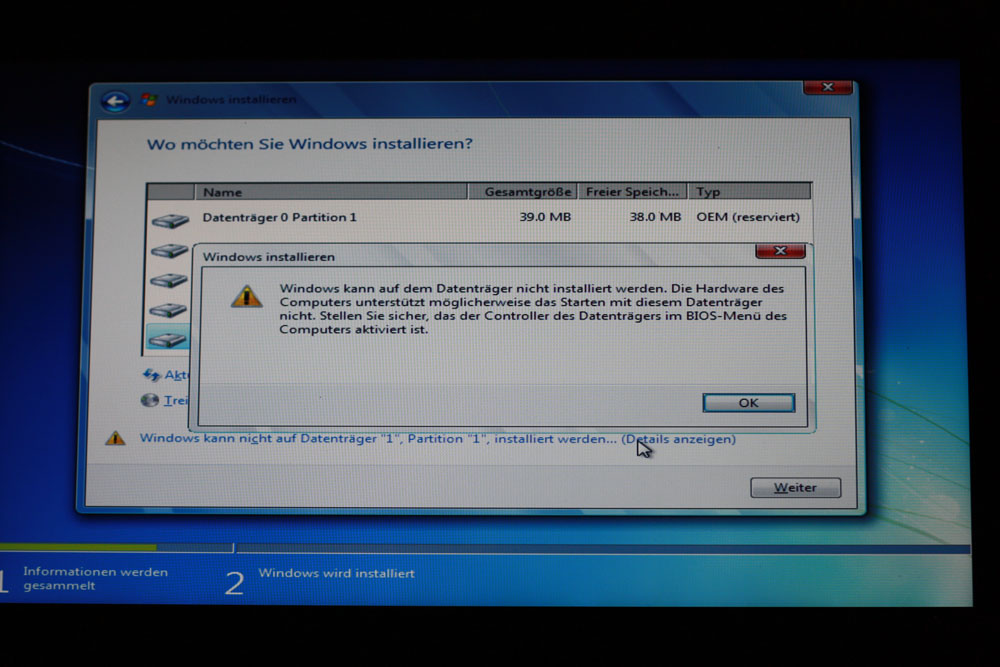Image resolution: width=1000 pixels, height=667 pixels.
Task: Click the "OEM (reserviert)" type cell
Action: [747, 217]
